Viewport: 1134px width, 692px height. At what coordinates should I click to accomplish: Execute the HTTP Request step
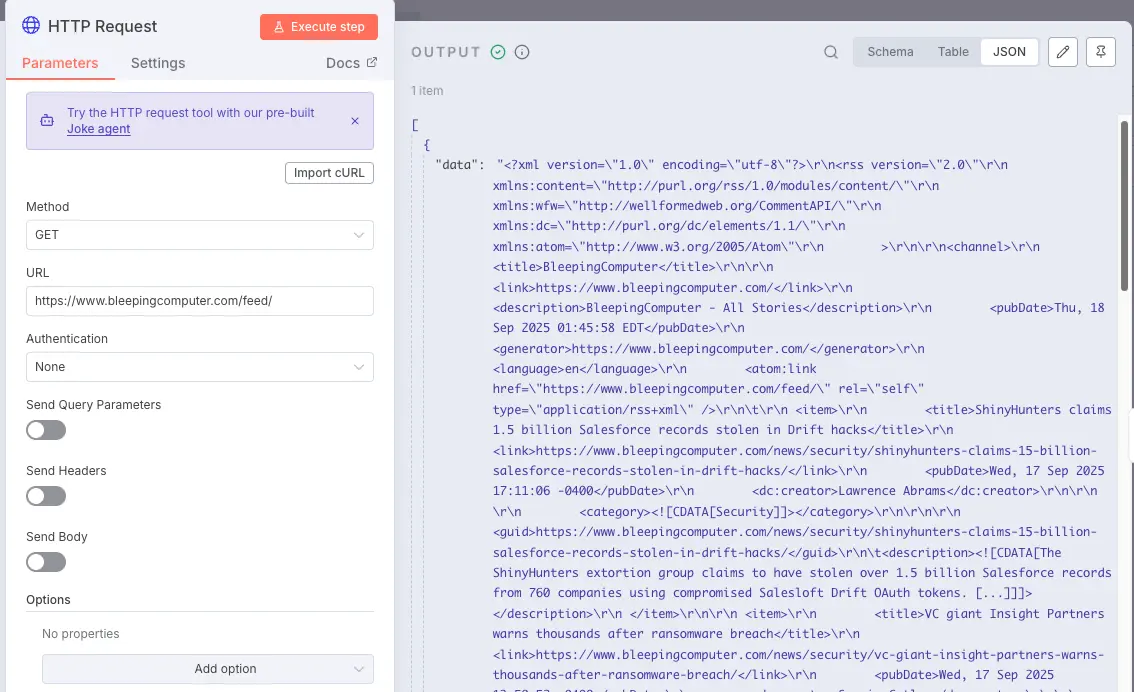[318, 26]
